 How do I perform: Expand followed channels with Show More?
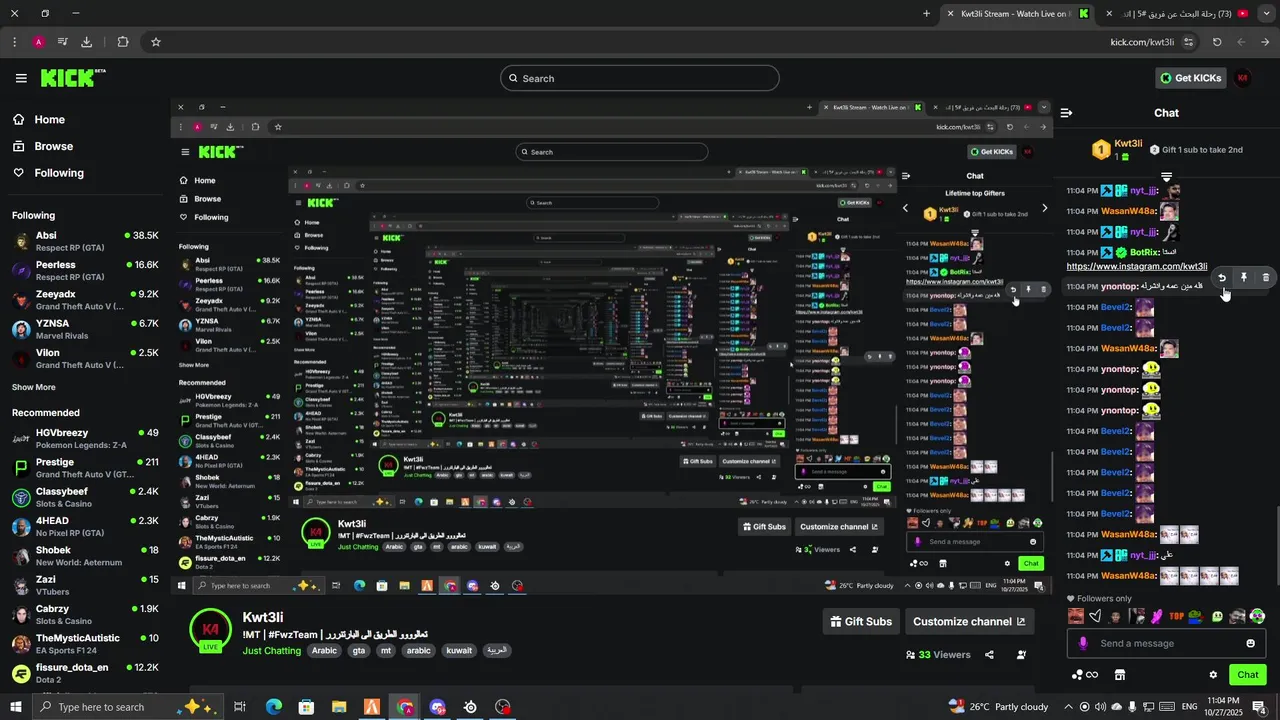pyautogui.click(x=34, y=387)
